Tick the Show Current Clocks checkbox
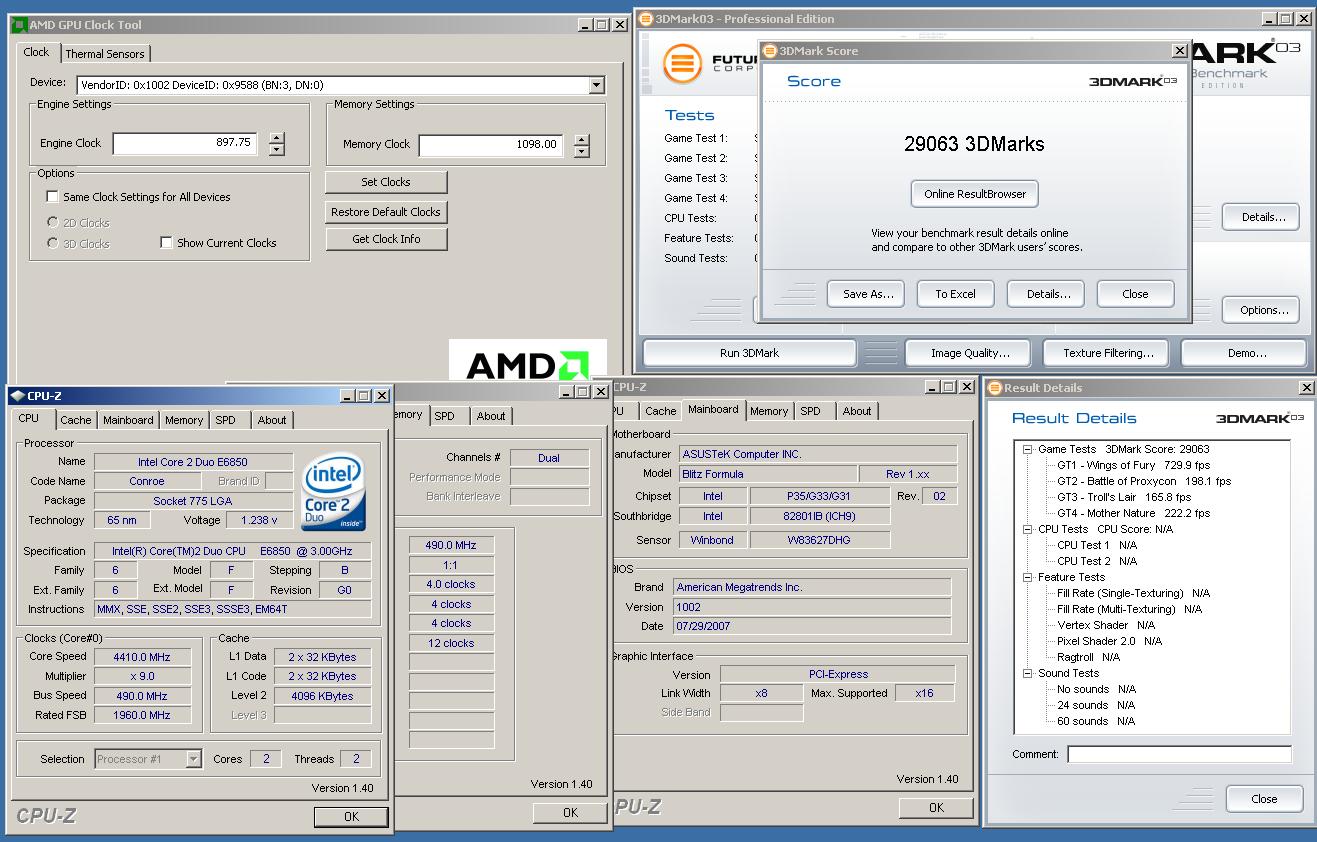This screenshot has height=842, width=1317. 166,243
